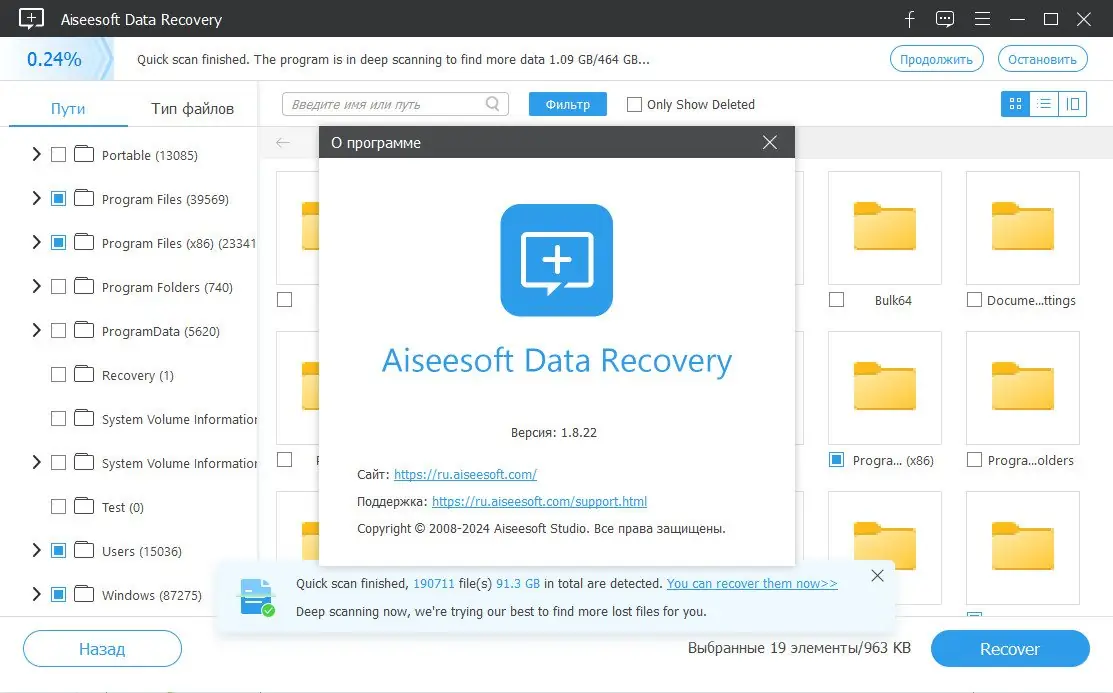
Task: Expand the Portable tree node
Action: pyautogui.click(x=36, y=154)
